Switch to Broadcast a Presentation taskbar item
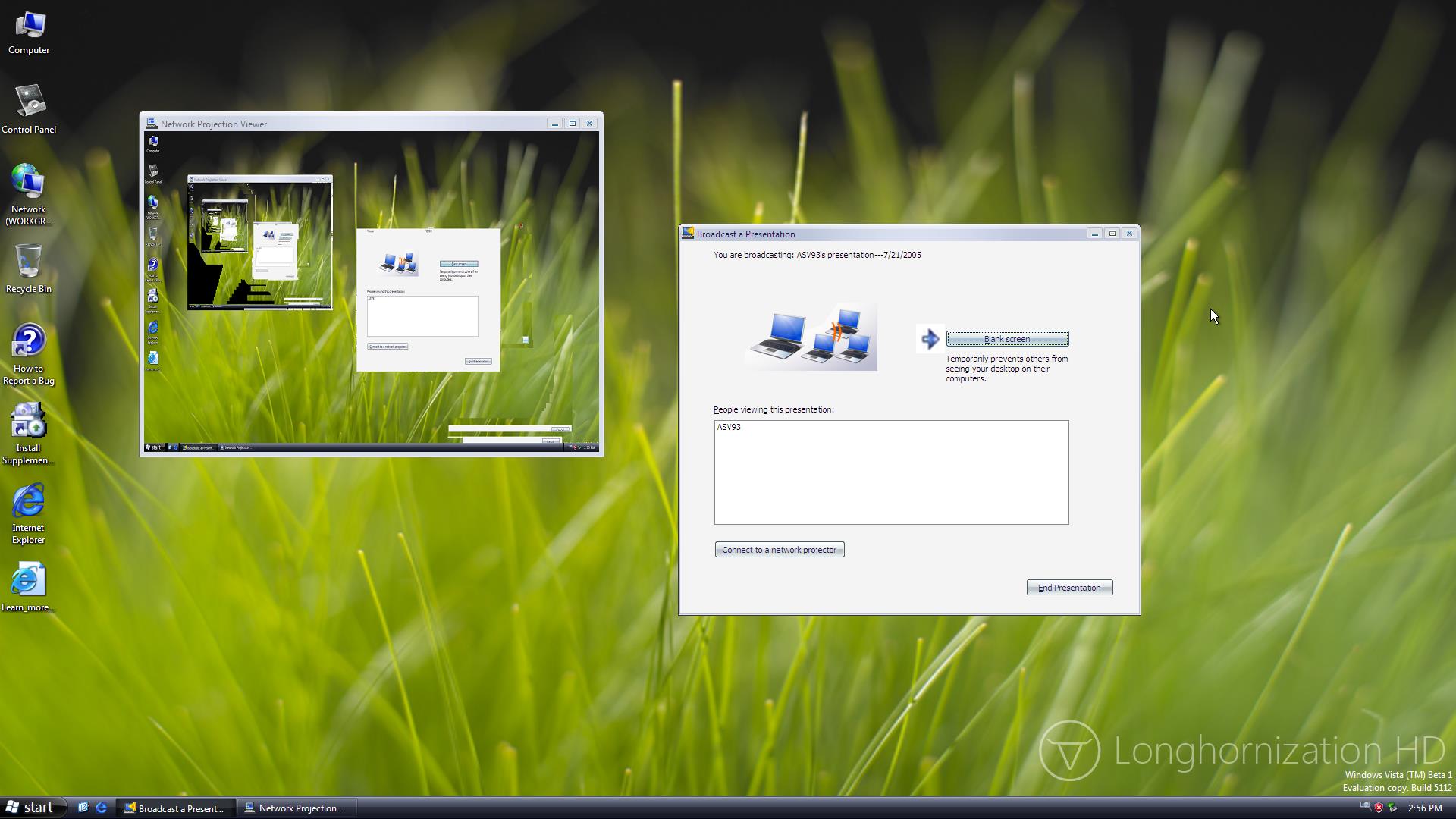1456x819 pixels. [174, 808]
